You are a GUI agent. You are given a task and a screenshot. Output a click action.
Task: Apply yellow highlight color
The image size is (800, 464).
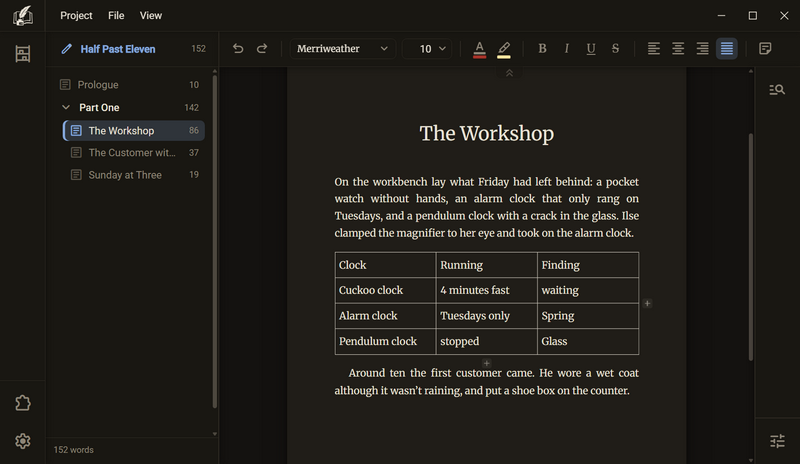(x=504, y=49)
